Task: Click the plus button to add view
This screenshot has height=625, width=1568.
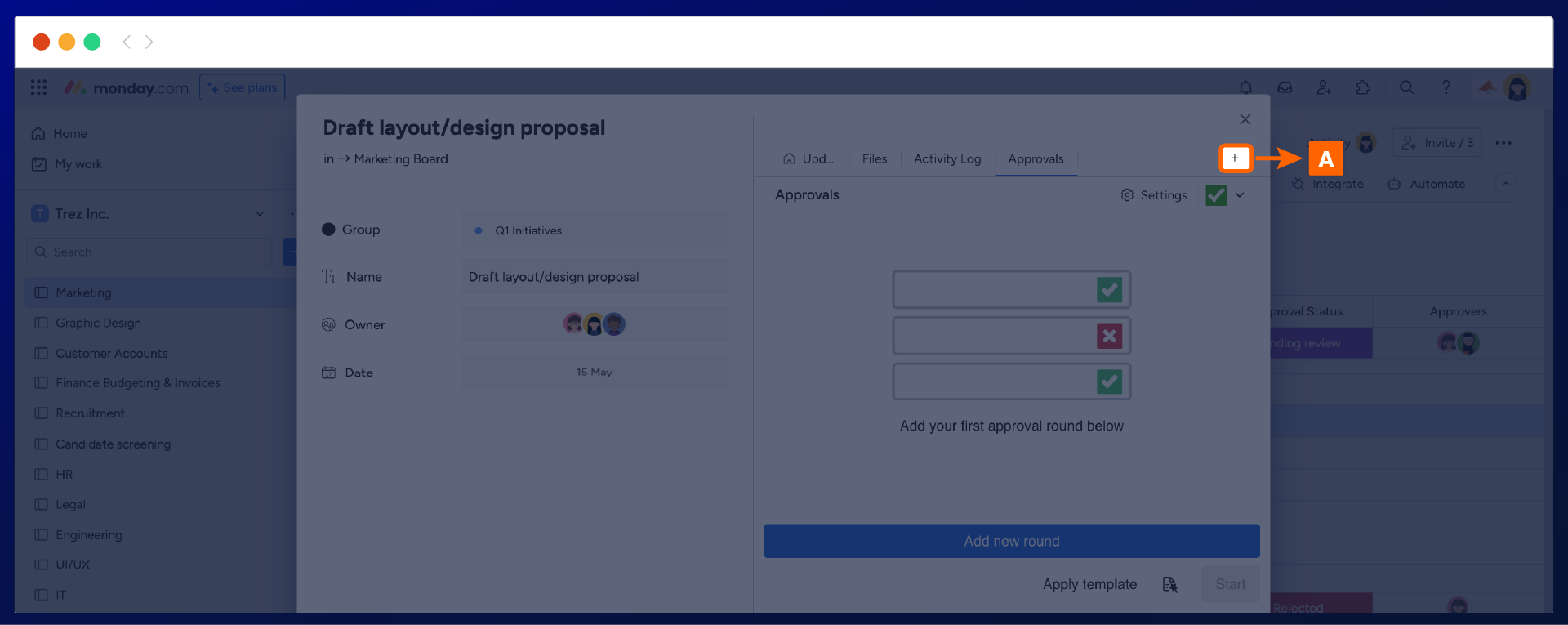Action: pyautogui.click(x=1235, y=158)
